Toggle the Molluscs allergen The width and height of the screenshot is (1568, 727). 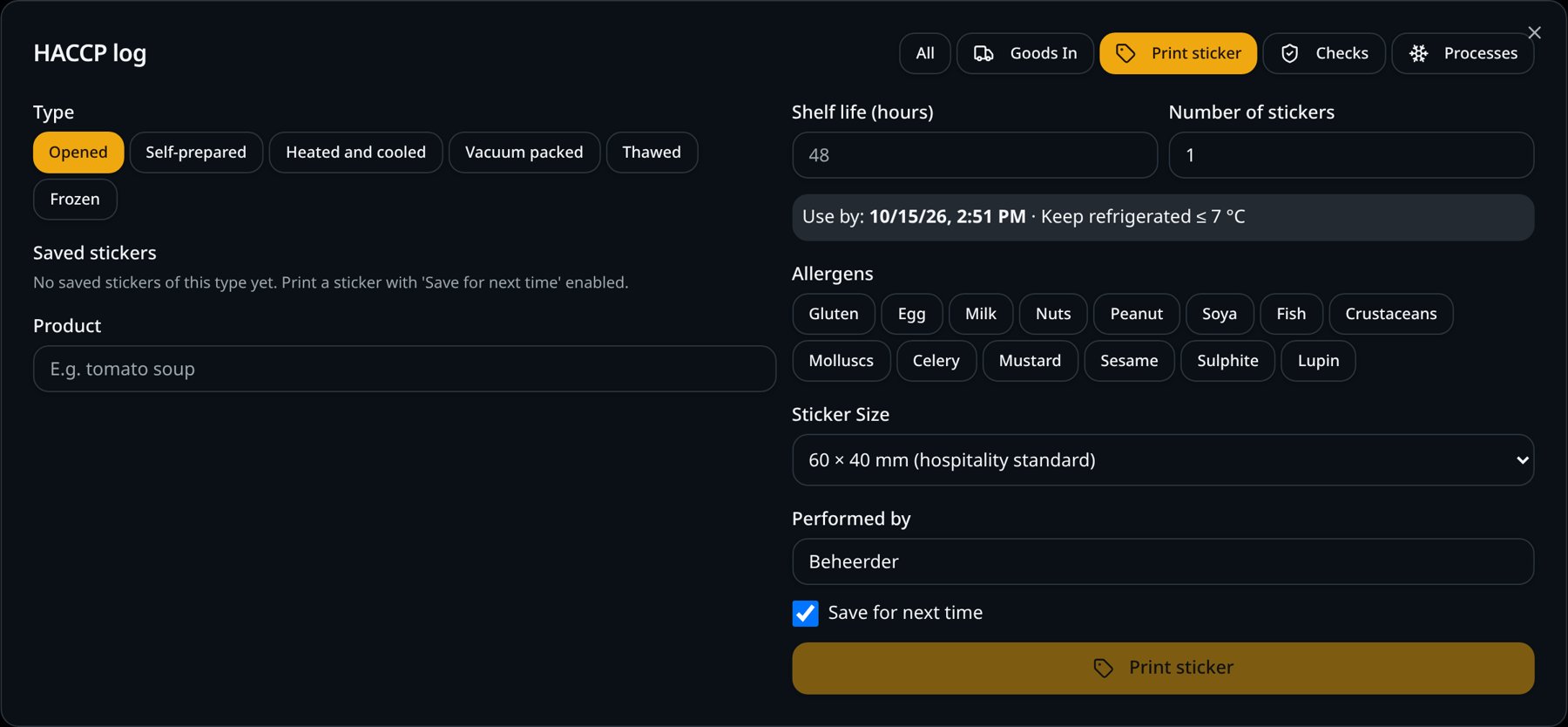(x=841, y=361)
